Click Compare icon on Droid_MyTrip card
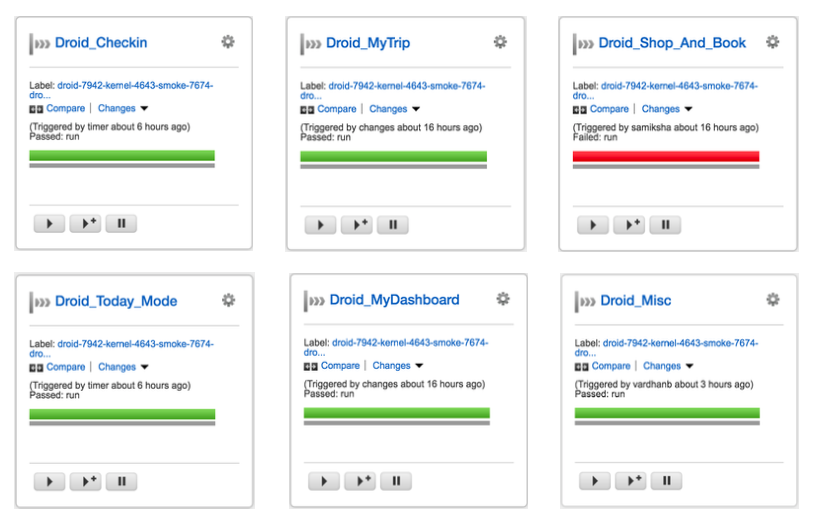Screen dimensions: 815x525 click(x=308, y=109)
